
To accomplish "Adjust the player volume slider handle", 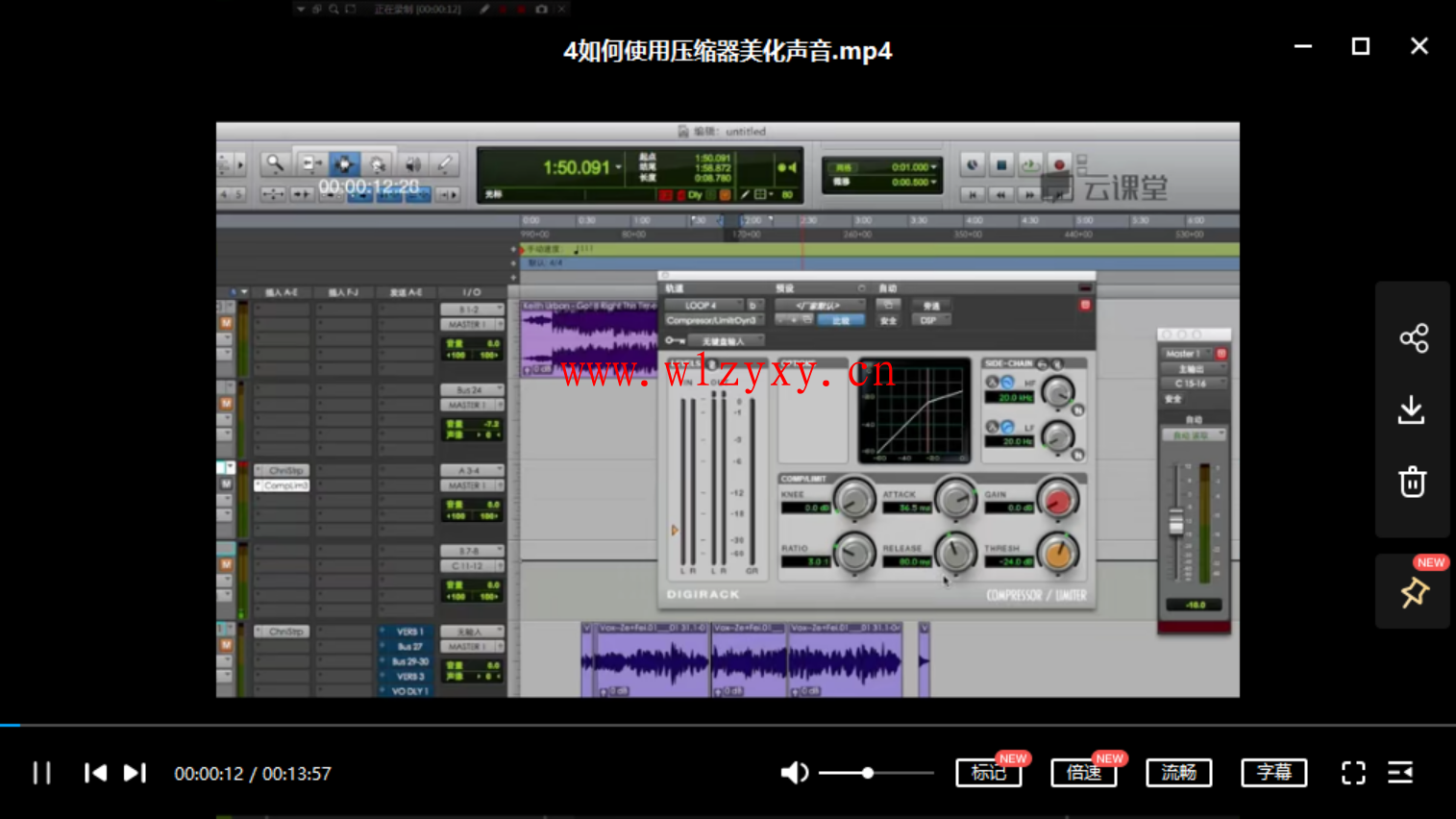I will click(x=868, y=773).
